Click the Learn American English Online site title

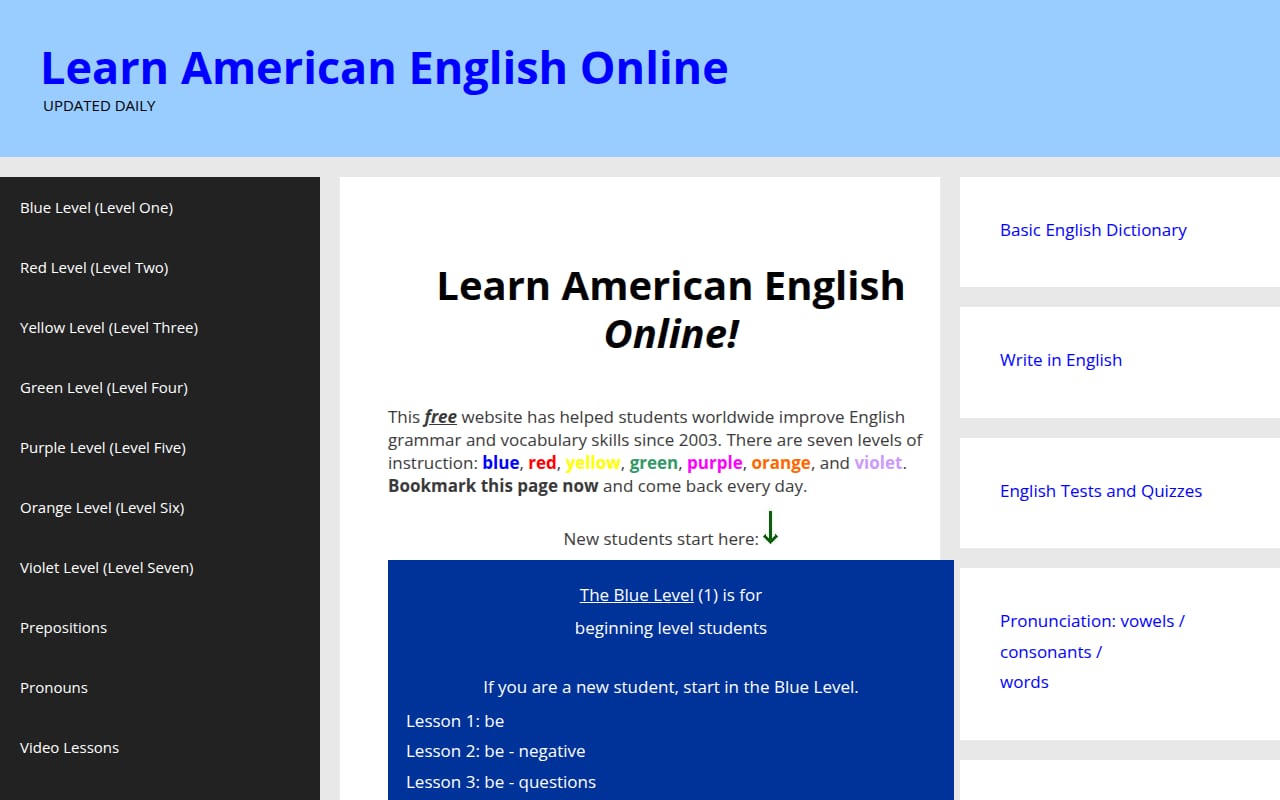click(384, 68)
